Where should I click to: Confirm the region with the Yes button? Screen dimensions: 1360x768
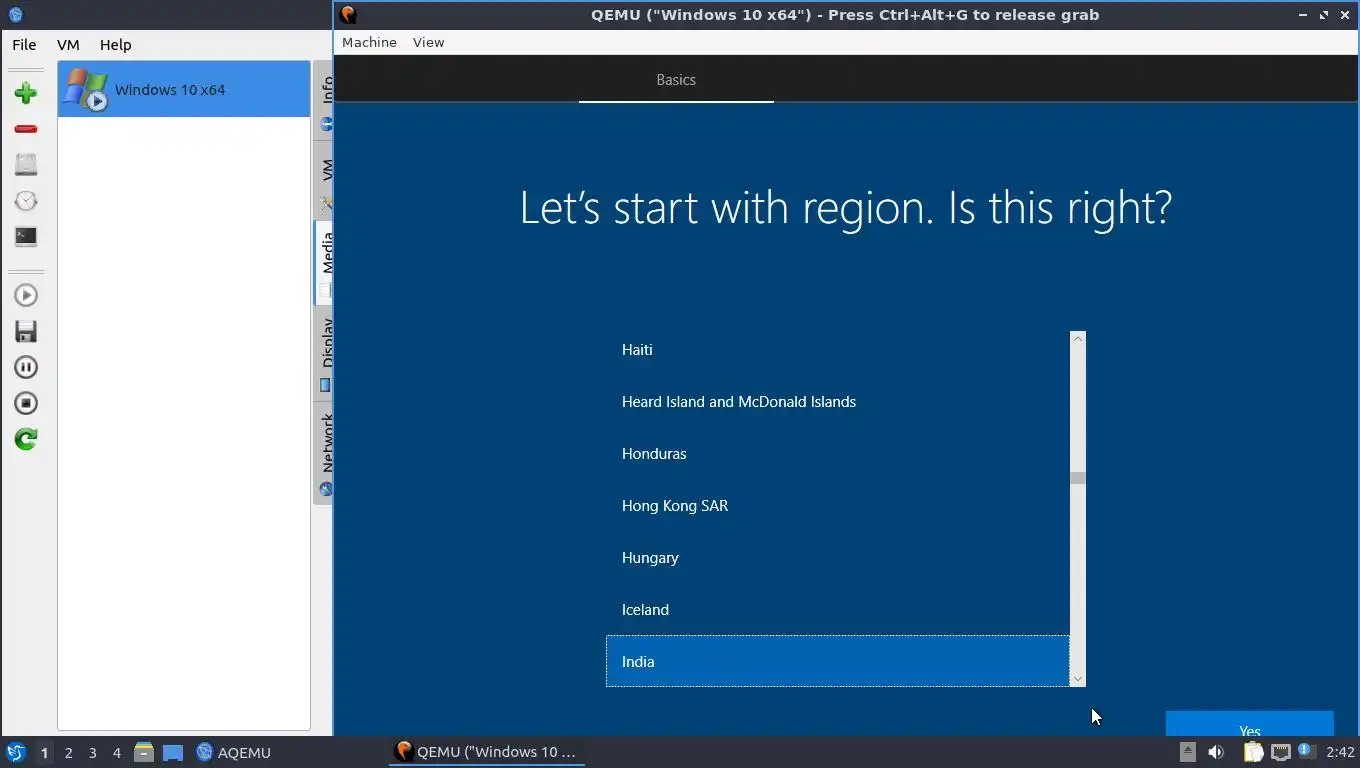(x=1250, y=724)
